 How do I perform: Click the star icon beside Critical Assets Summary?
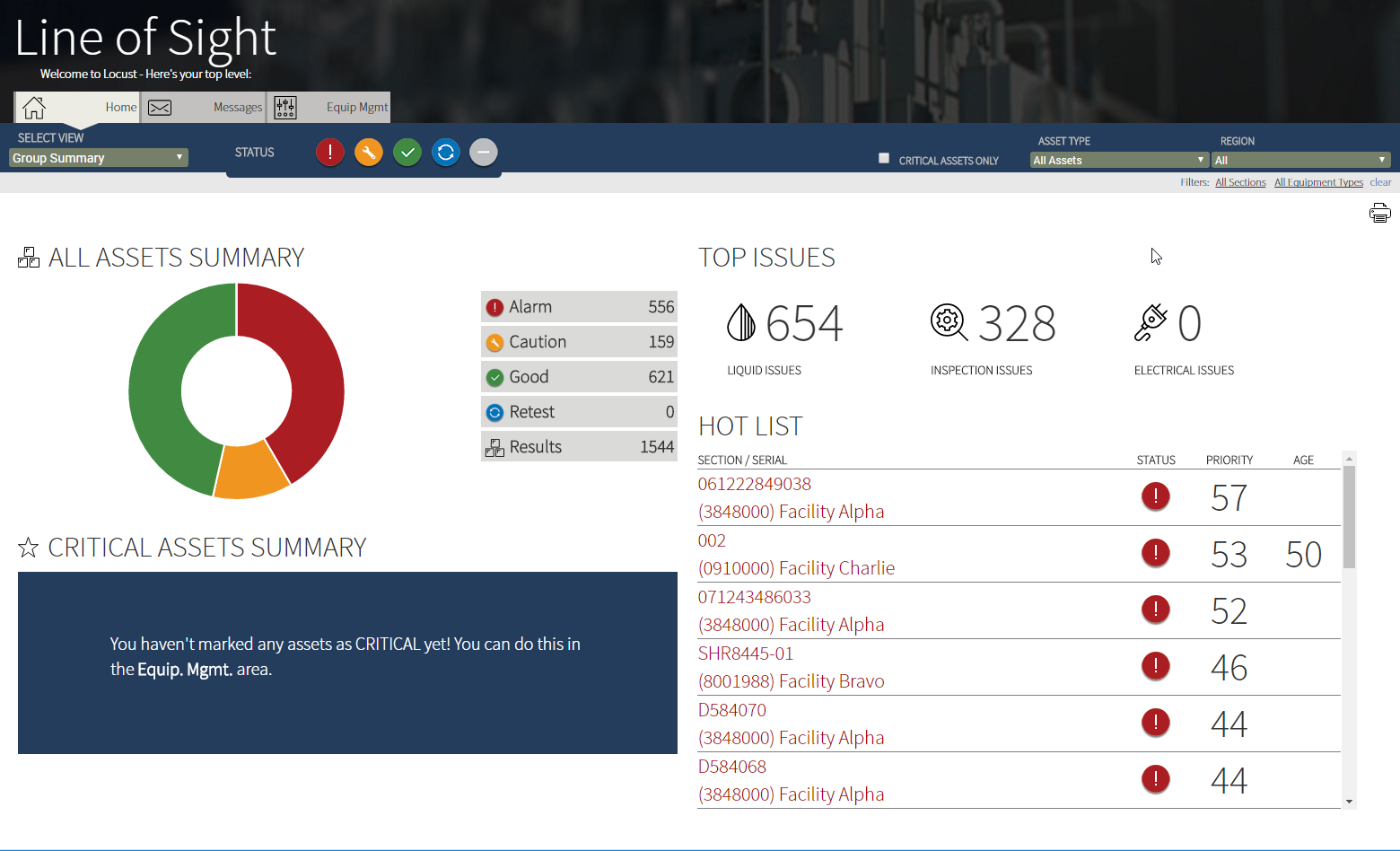pyautogui.click(x=27, y=547)
